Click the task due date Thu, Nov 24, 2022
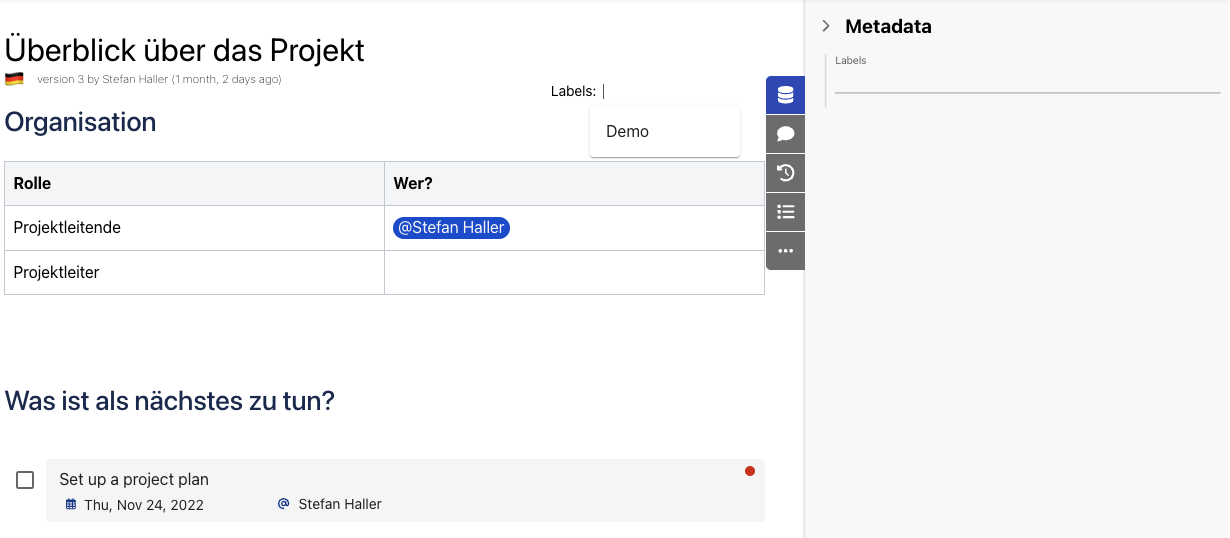The height and width of the screenshot is (538, 1230). pos(144,505)
